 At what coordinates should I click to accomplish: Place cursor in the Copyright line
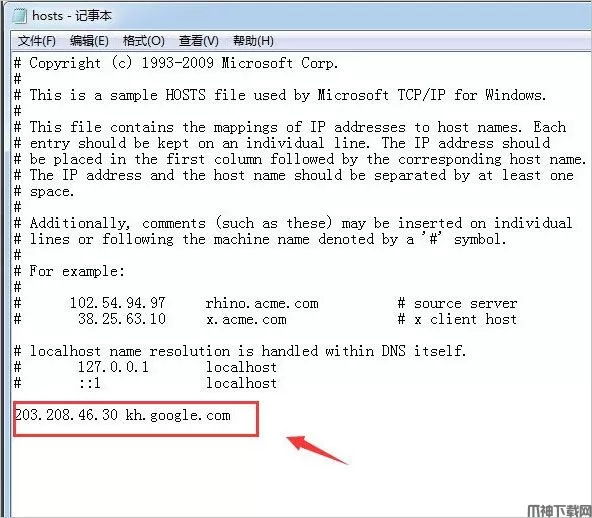176,63
